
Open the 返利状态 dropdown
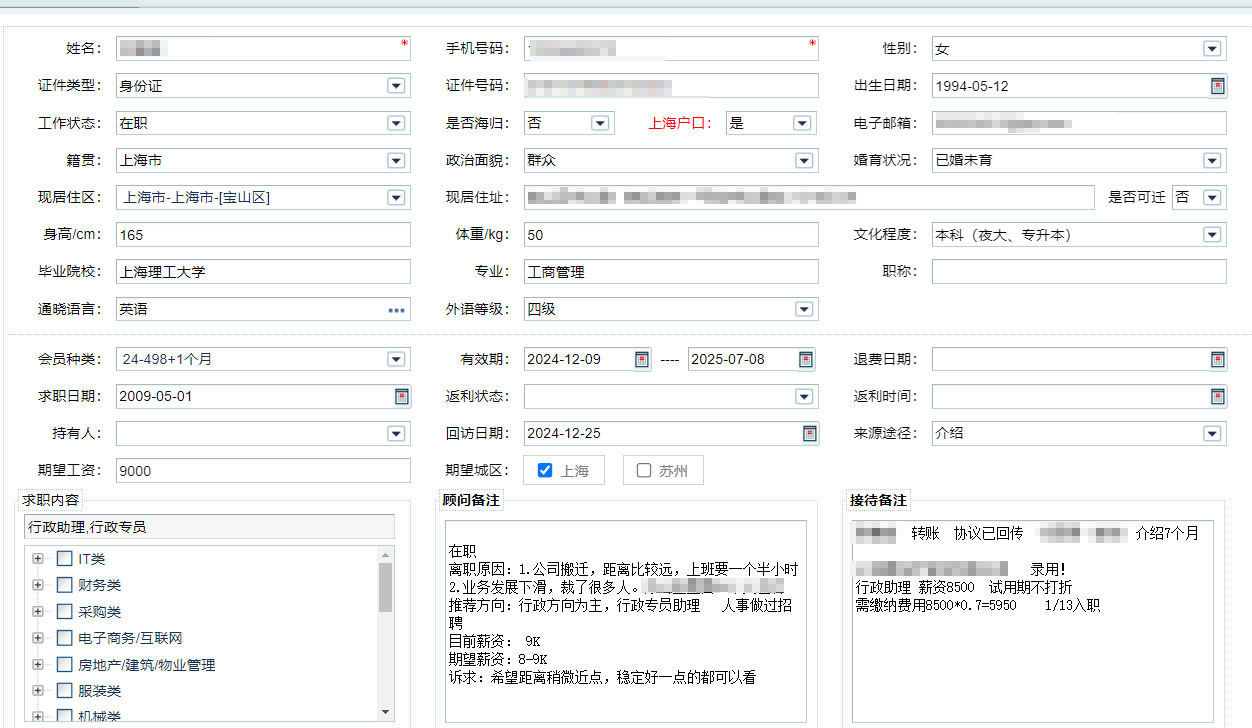coord(804,397)
